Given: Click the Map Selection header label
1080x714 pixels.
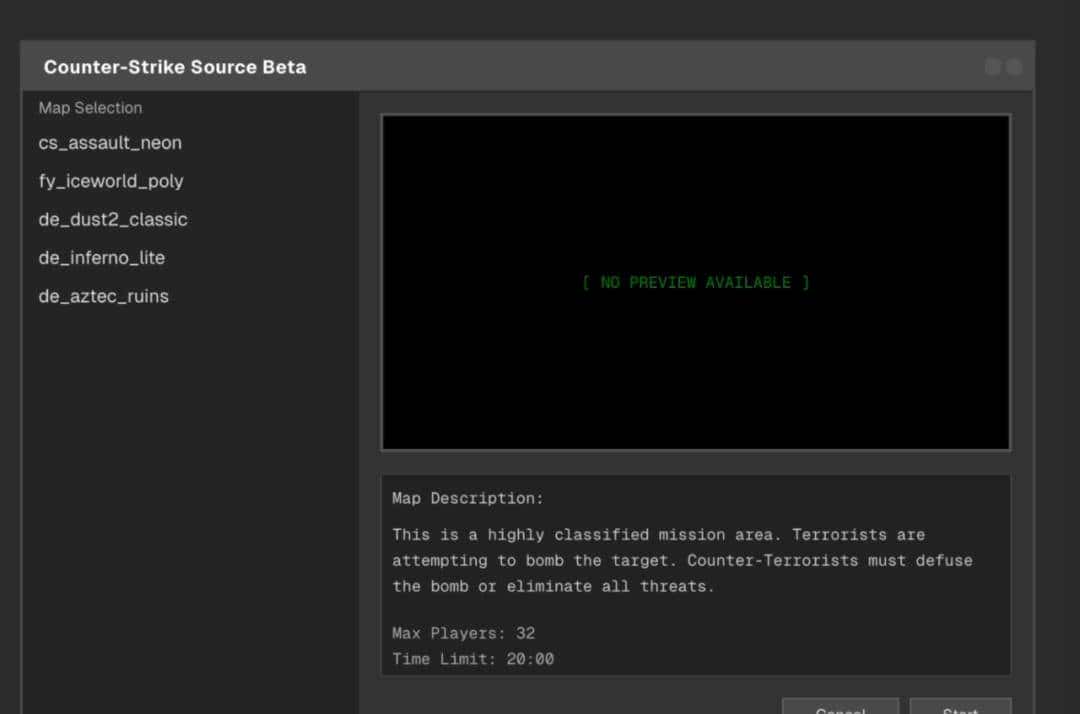Looking at the screenshot, I should (90, 108).
